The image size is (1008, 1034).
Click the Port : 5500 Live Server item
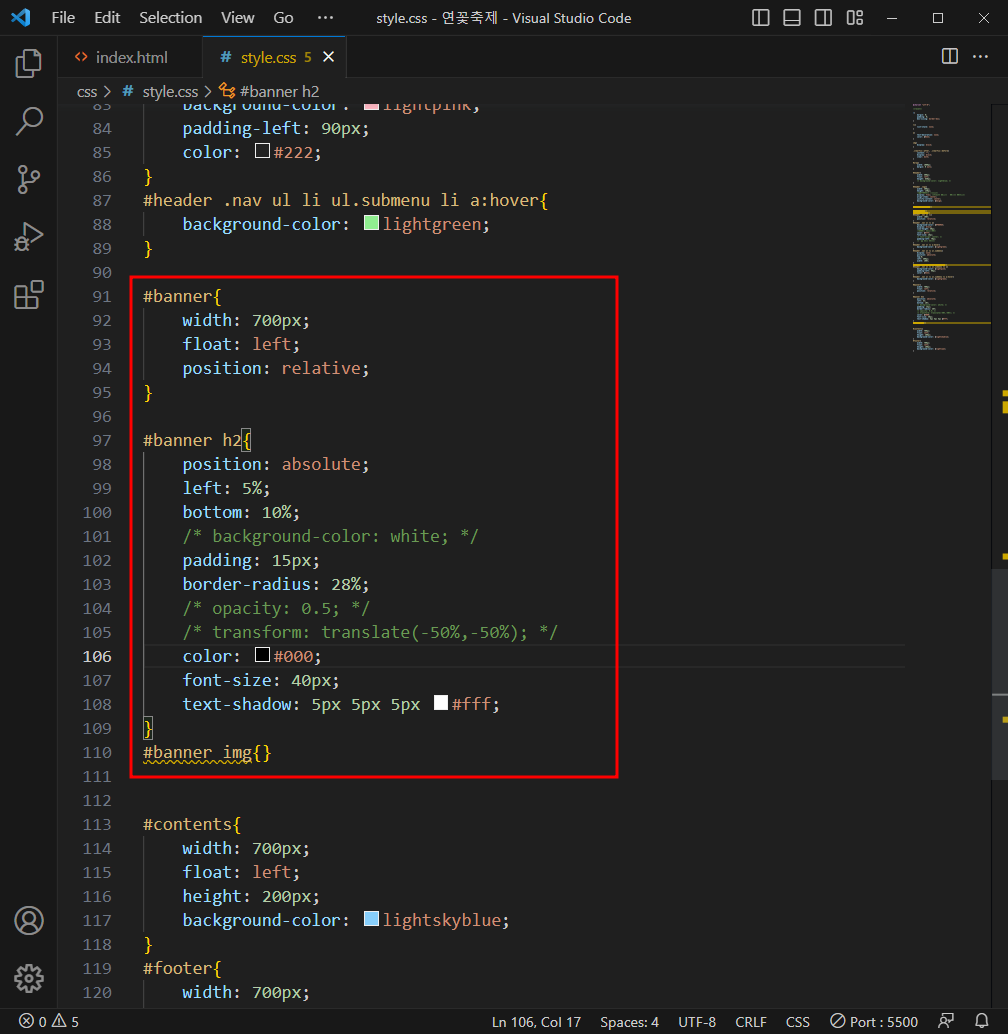(874, 1021)
